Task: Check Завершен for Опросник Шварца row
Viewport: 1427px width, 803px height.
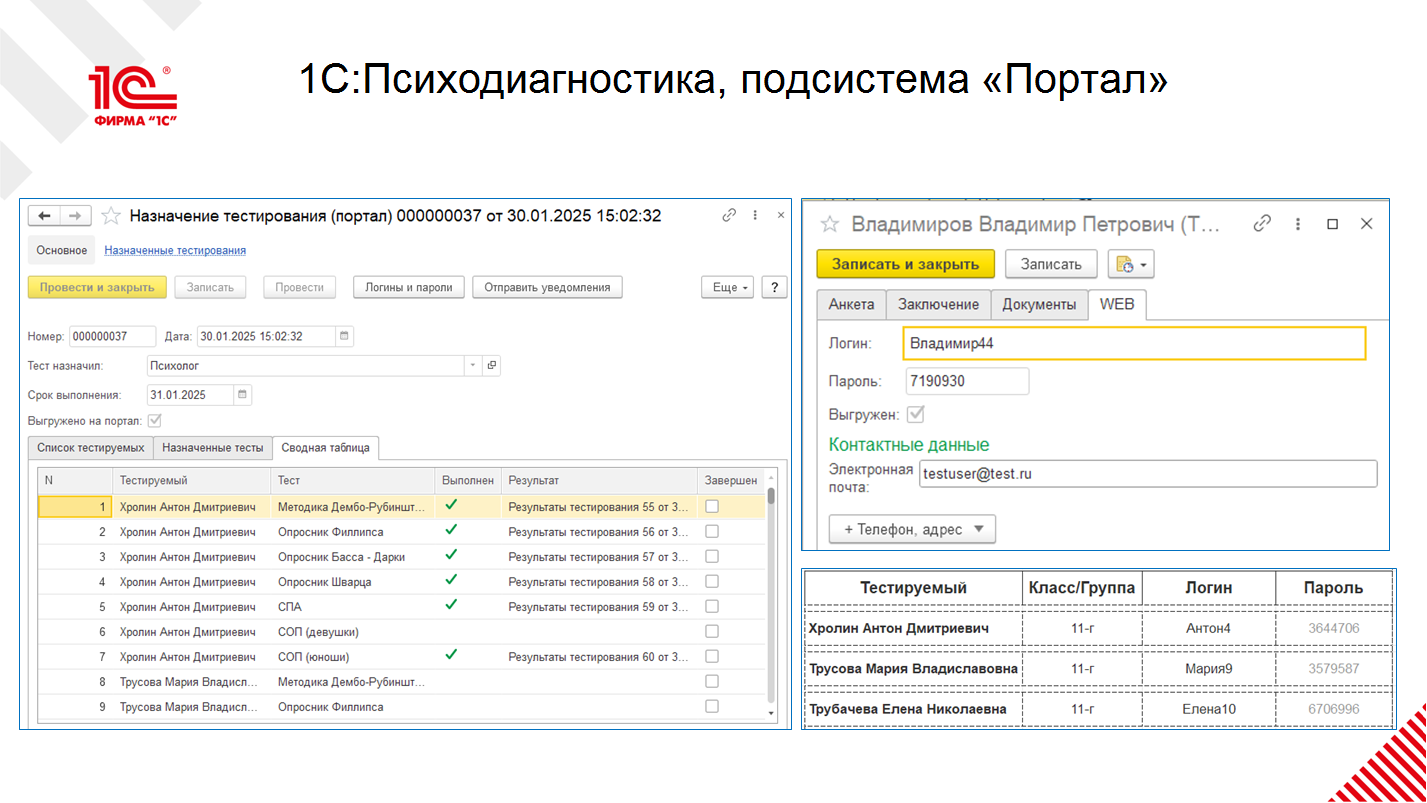Action: click(712, 581)
